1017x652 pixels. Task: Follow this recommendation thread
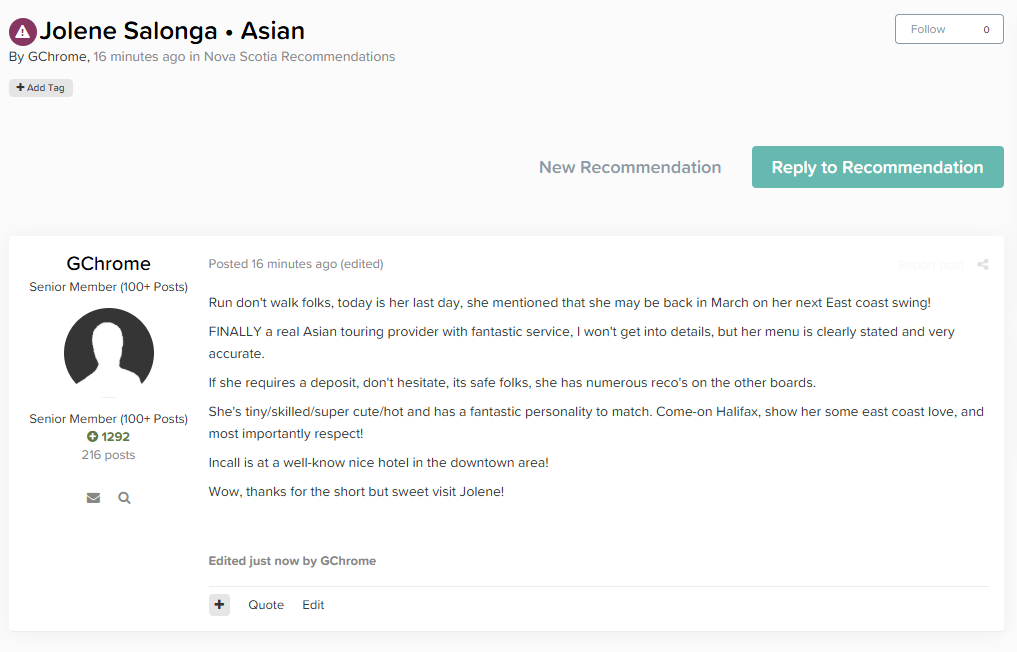click(x=927, y=30)
